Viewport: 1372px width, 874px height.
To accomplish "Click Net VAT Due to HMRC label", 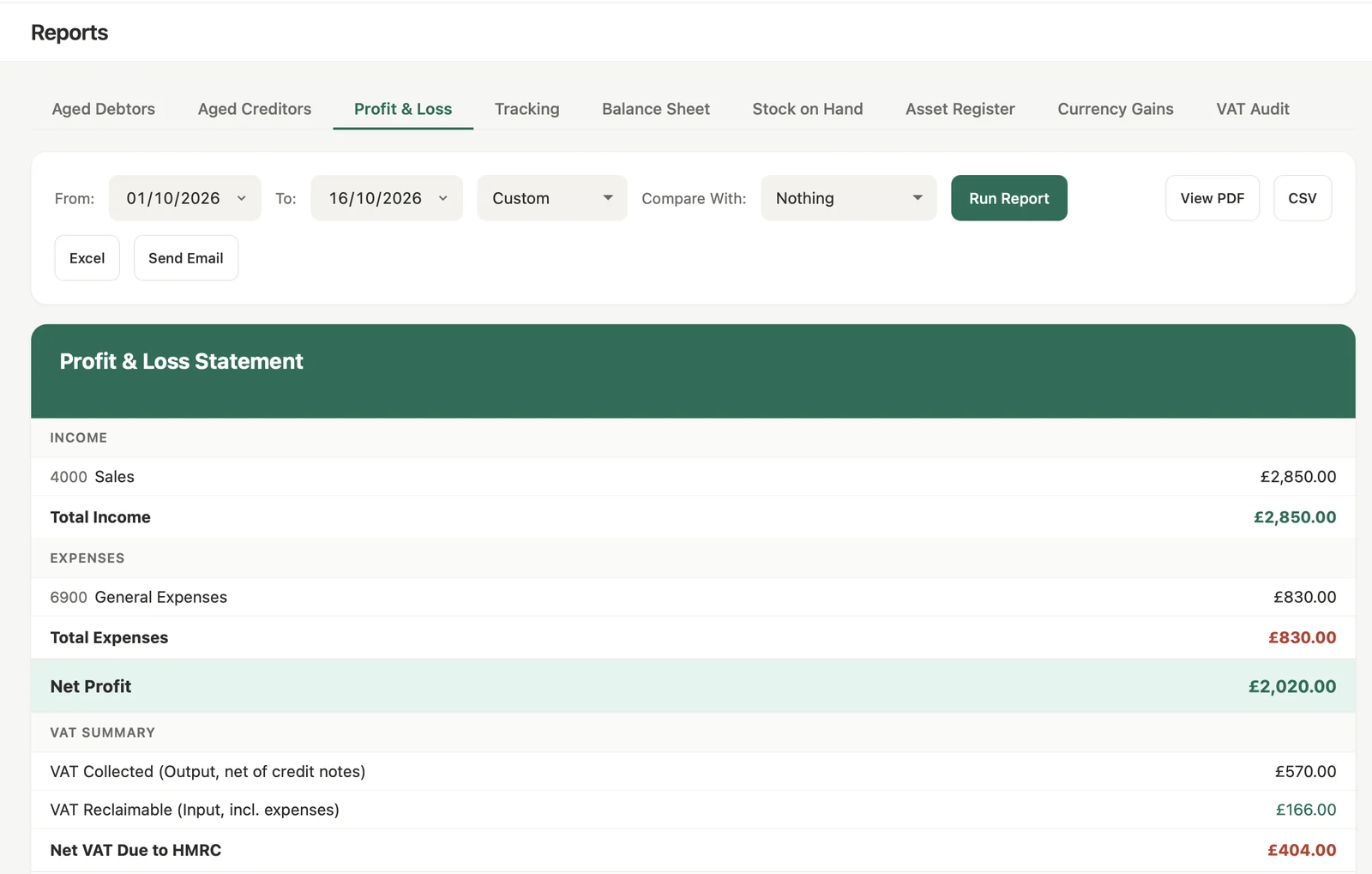I will [x=135, y=850].
